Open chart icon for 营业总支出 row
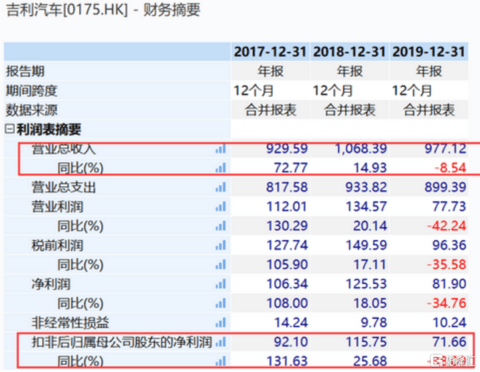Viewport: 480px width, 372px height. pyautogui.click(x=220, y=187)
